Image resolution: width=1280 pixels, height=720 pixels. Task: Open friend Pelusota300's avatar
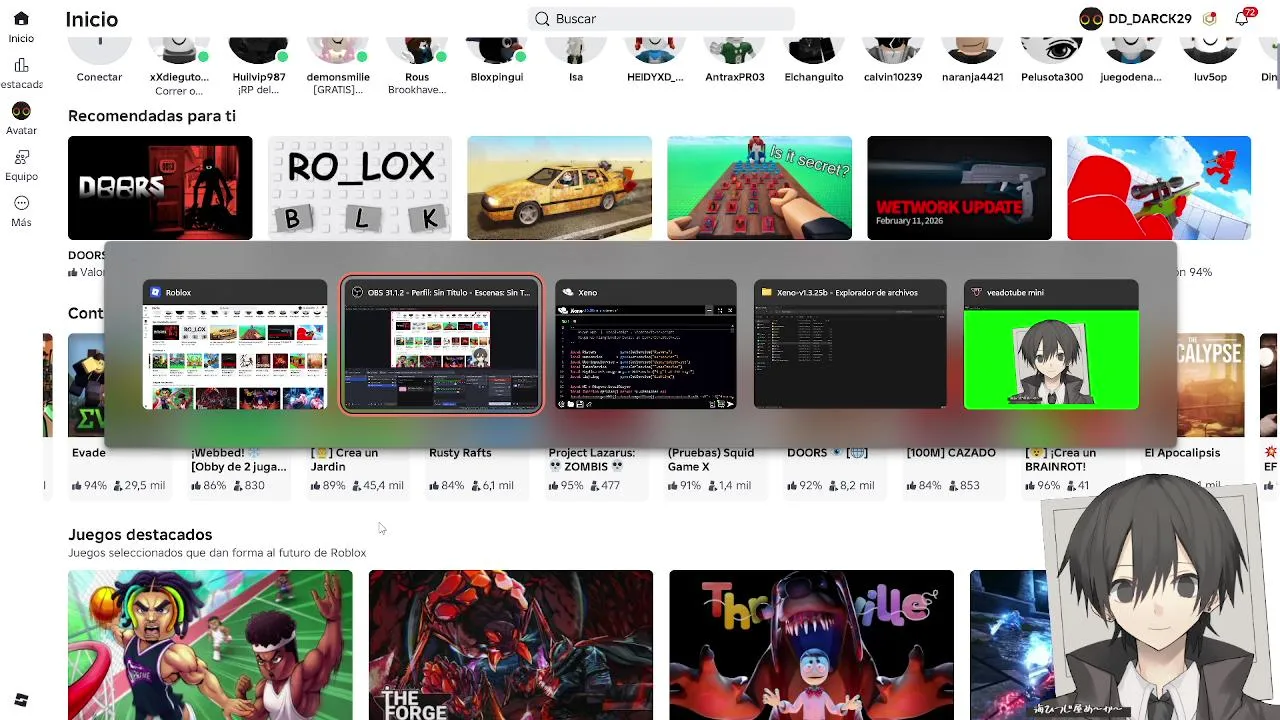pos(1052,50)
